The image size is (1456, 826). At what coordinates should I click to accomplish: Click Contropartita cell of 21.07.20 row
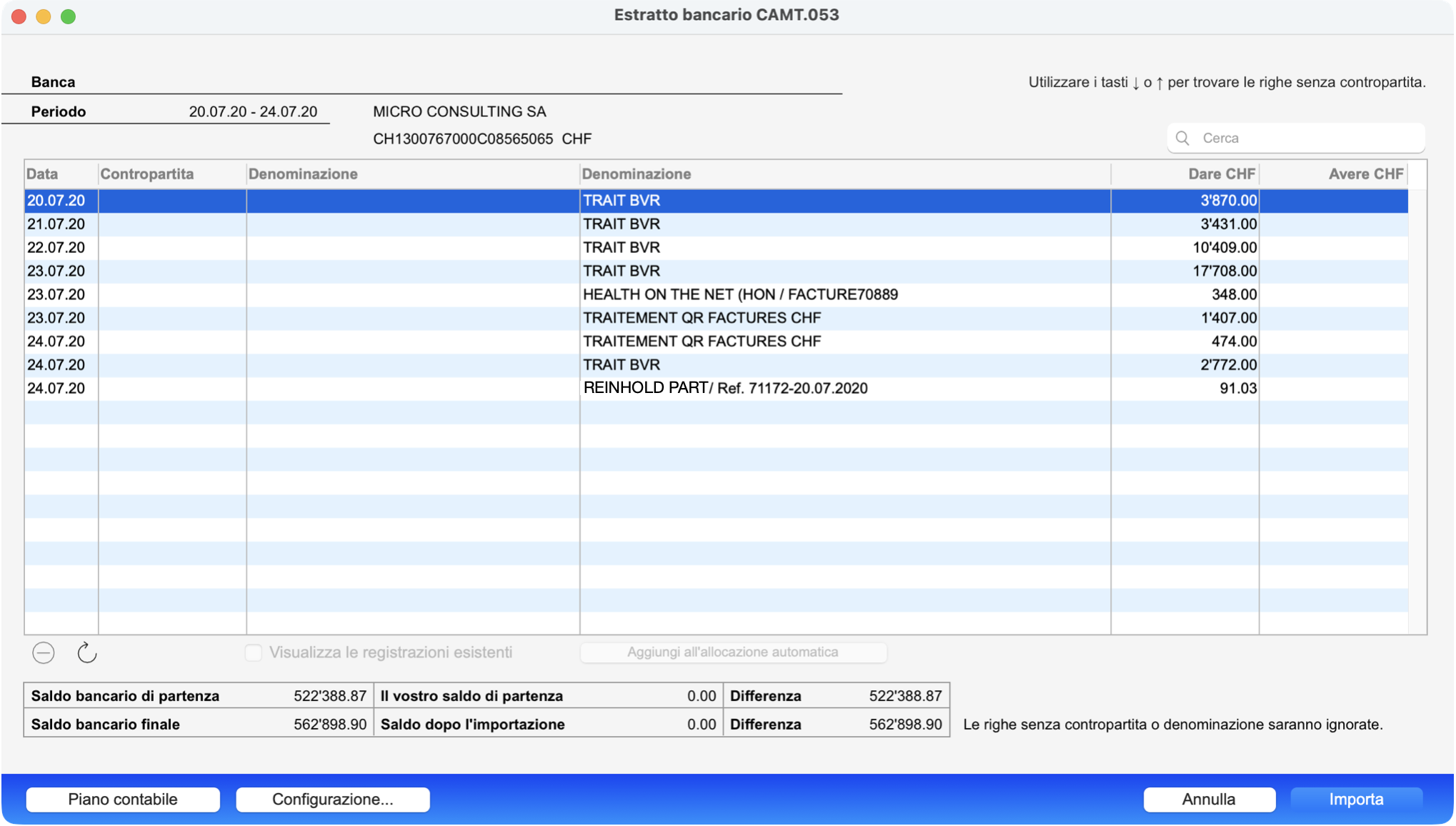(x=171, y=224)
